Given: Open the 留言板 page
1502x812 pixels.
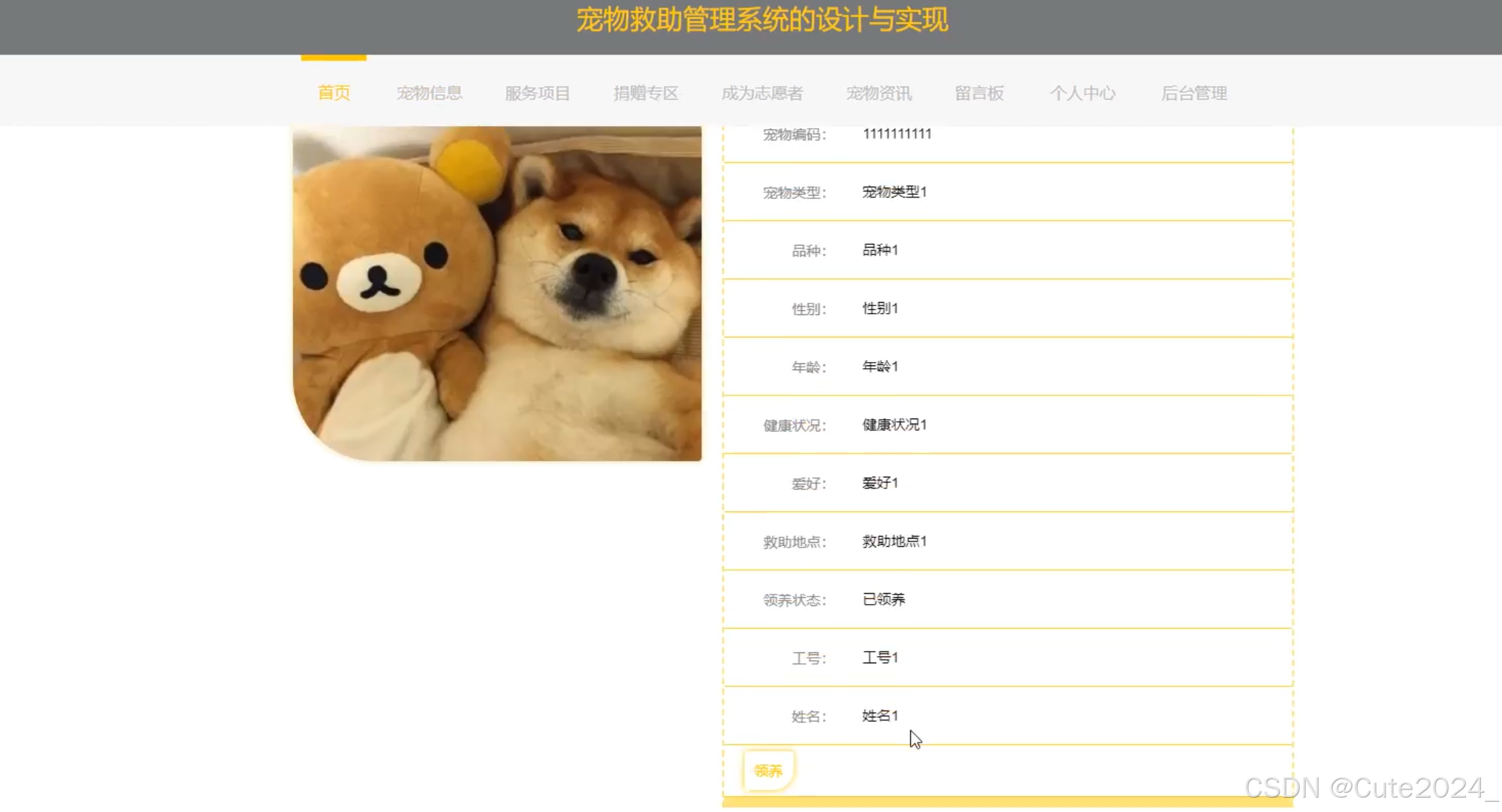Looking at the screenshot, I should (979, 93).
